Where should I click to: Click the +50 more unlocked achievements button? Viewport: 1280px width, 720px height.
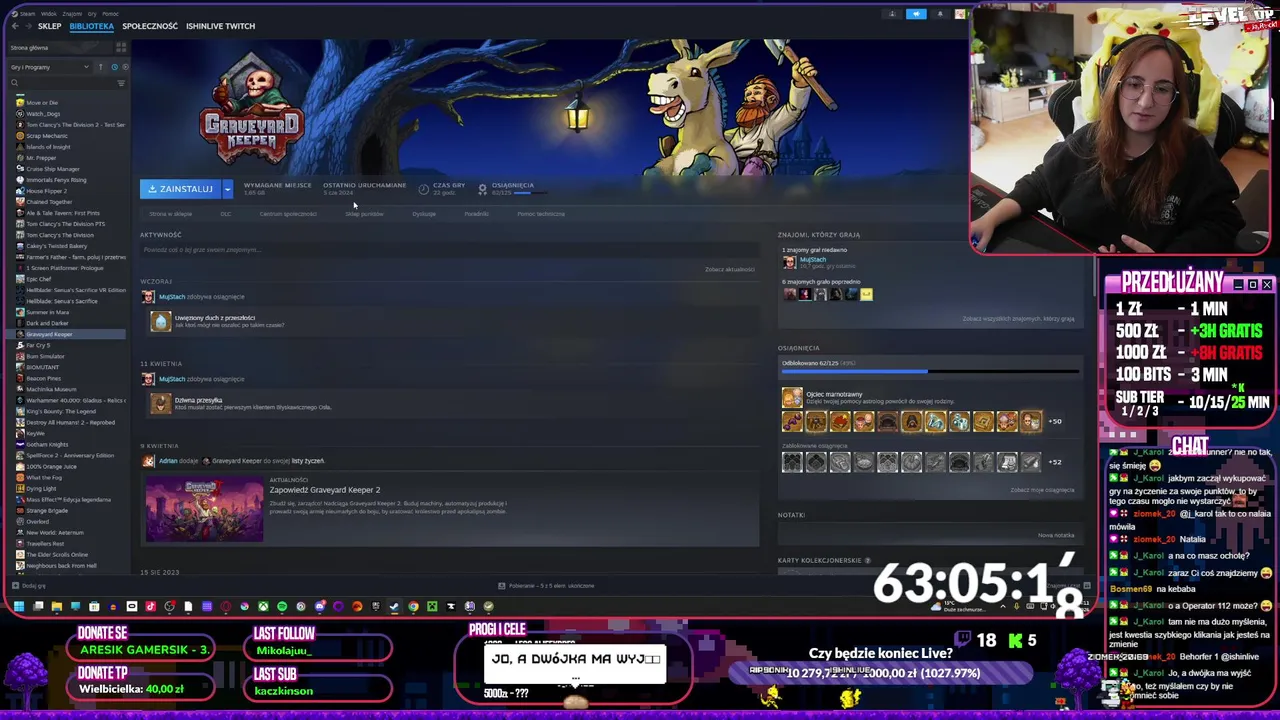point(1055,421)
